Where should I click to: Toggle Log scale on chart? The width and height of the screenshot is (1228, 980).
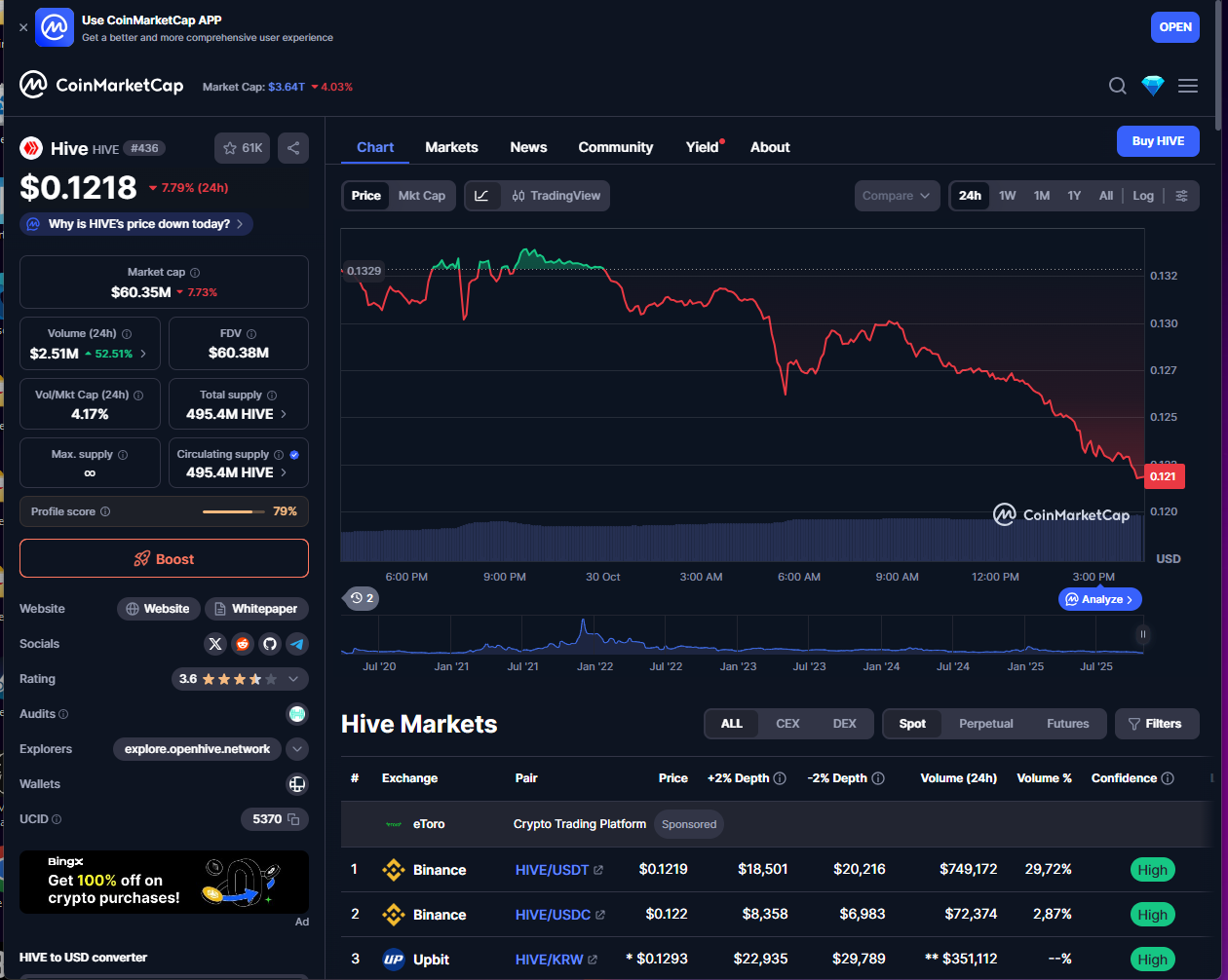pyautogui.click(x=1143, y=196)
